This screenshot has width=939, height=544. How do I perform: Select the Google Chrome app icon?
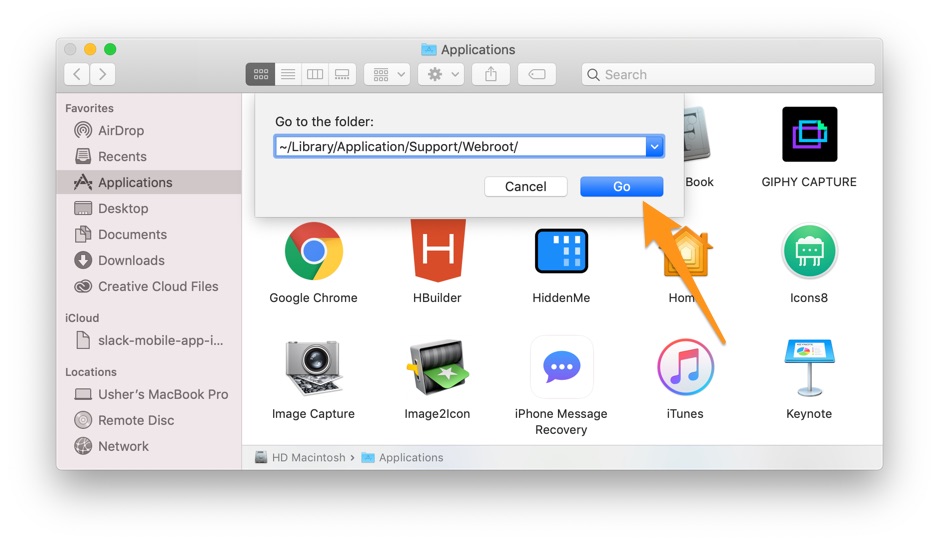313,251
